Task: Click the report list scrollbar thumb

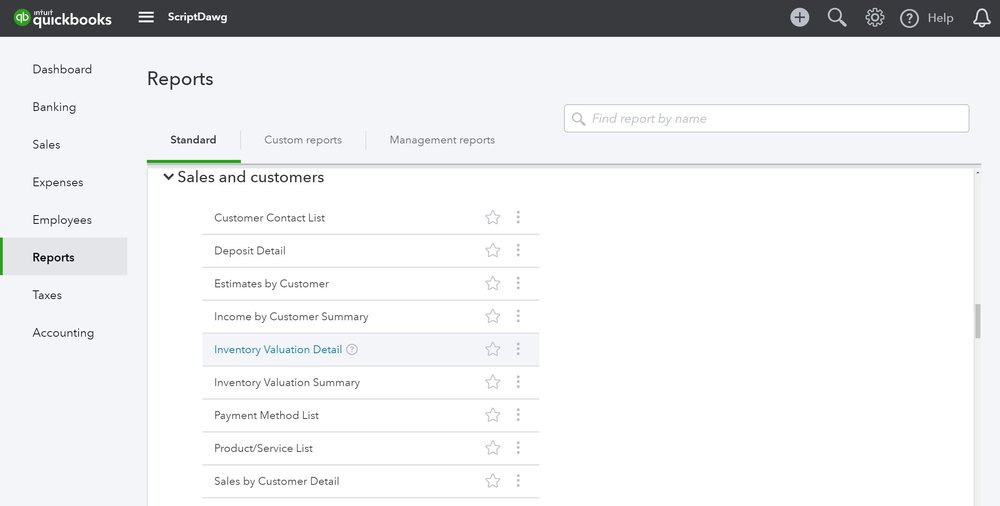Action: coord(977,321)
